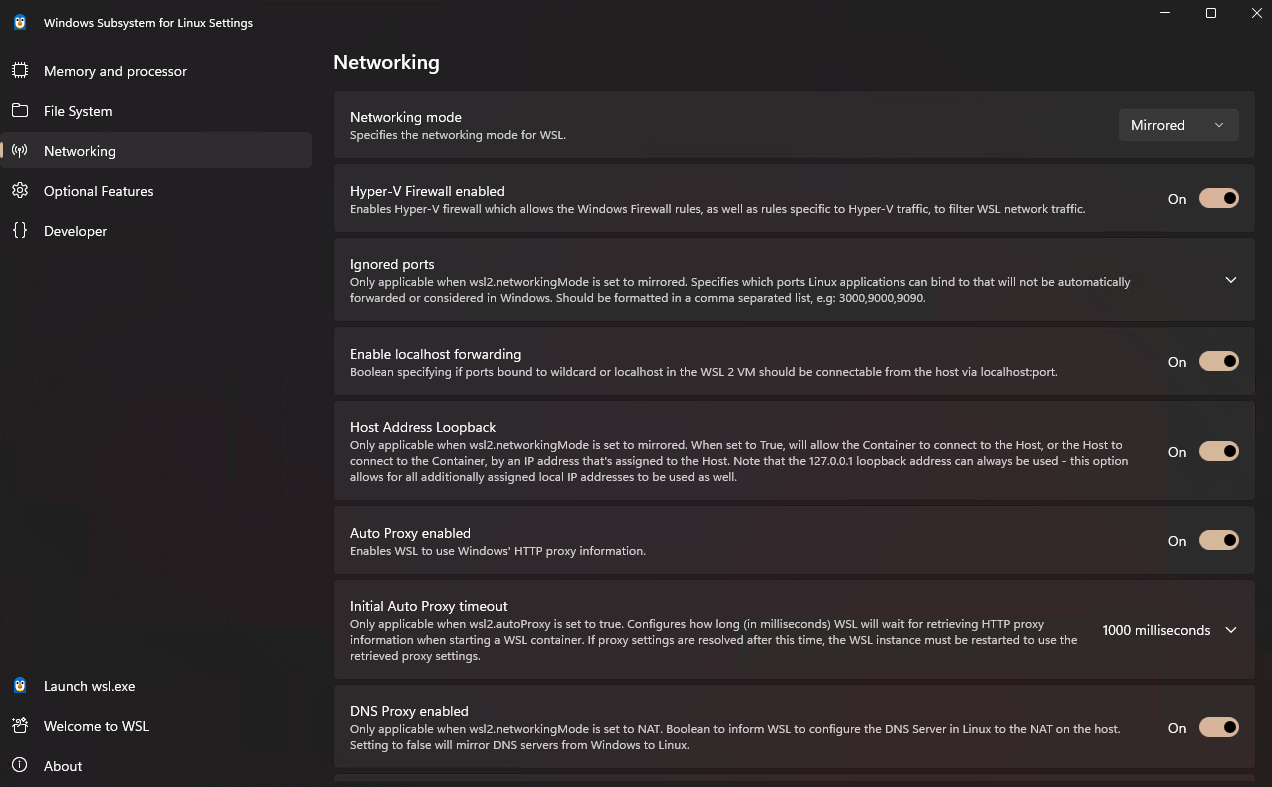Image resolution: width=1272 pixels, height=787 pixels.
Task: Show the About page
Action: tap(156, 766)
